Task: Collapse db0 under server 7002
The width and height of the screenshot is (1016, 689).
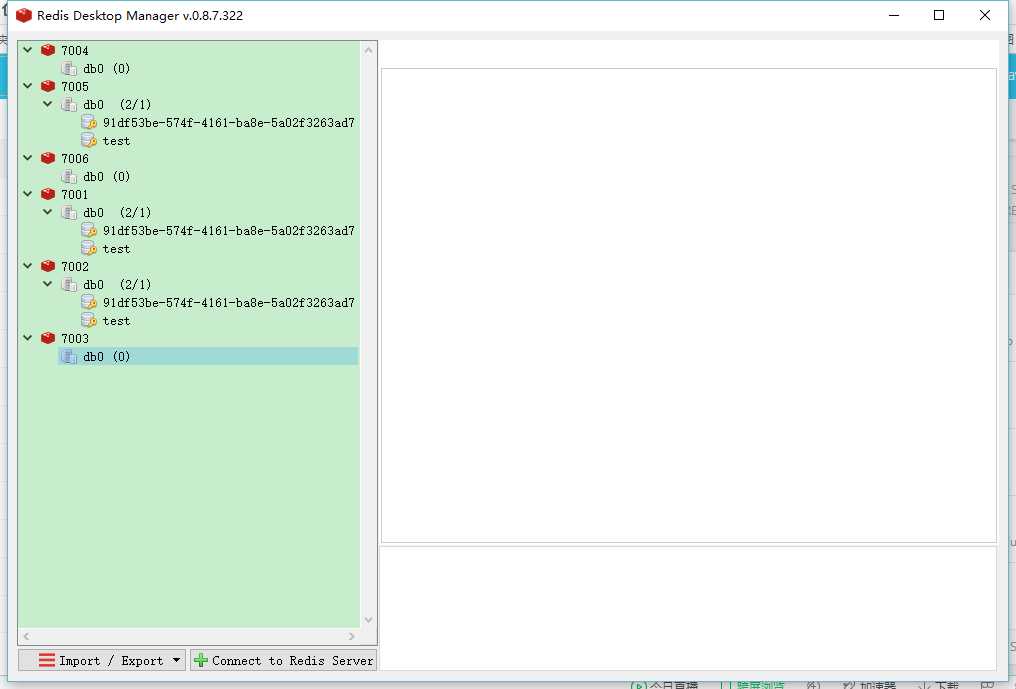Action: coord(47,284)
